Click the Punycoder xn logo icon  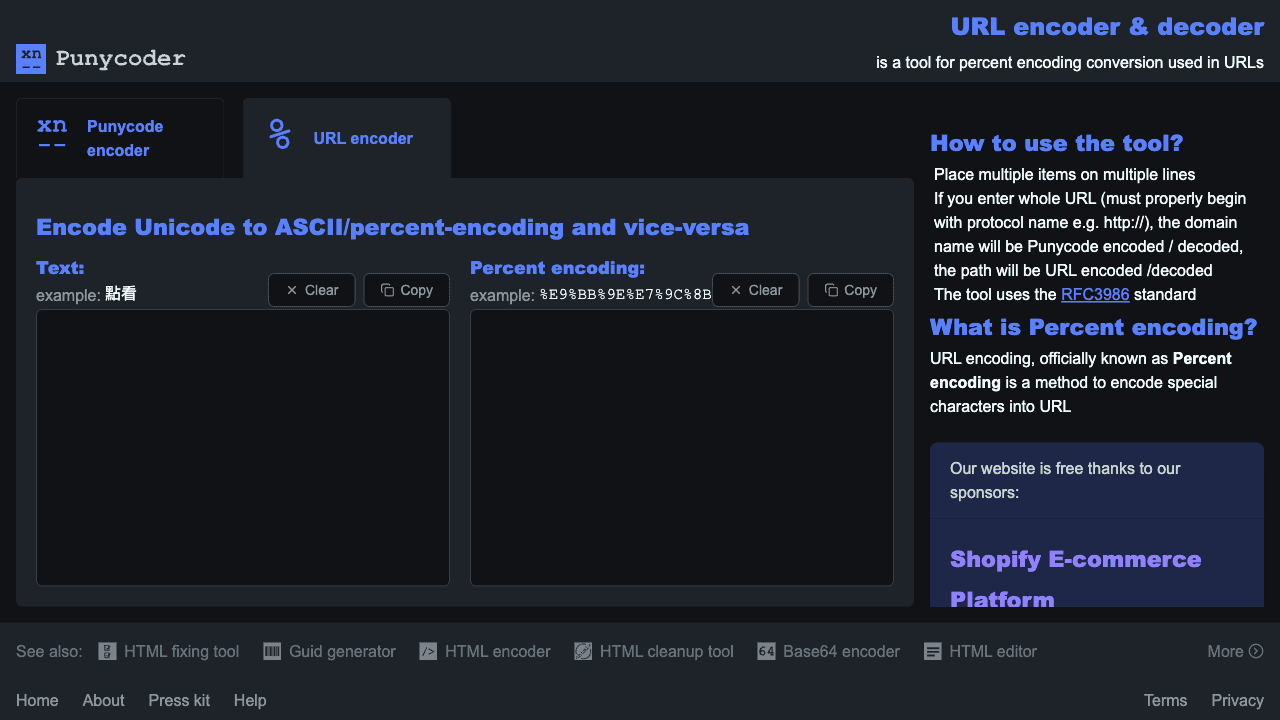pos(31,59)
